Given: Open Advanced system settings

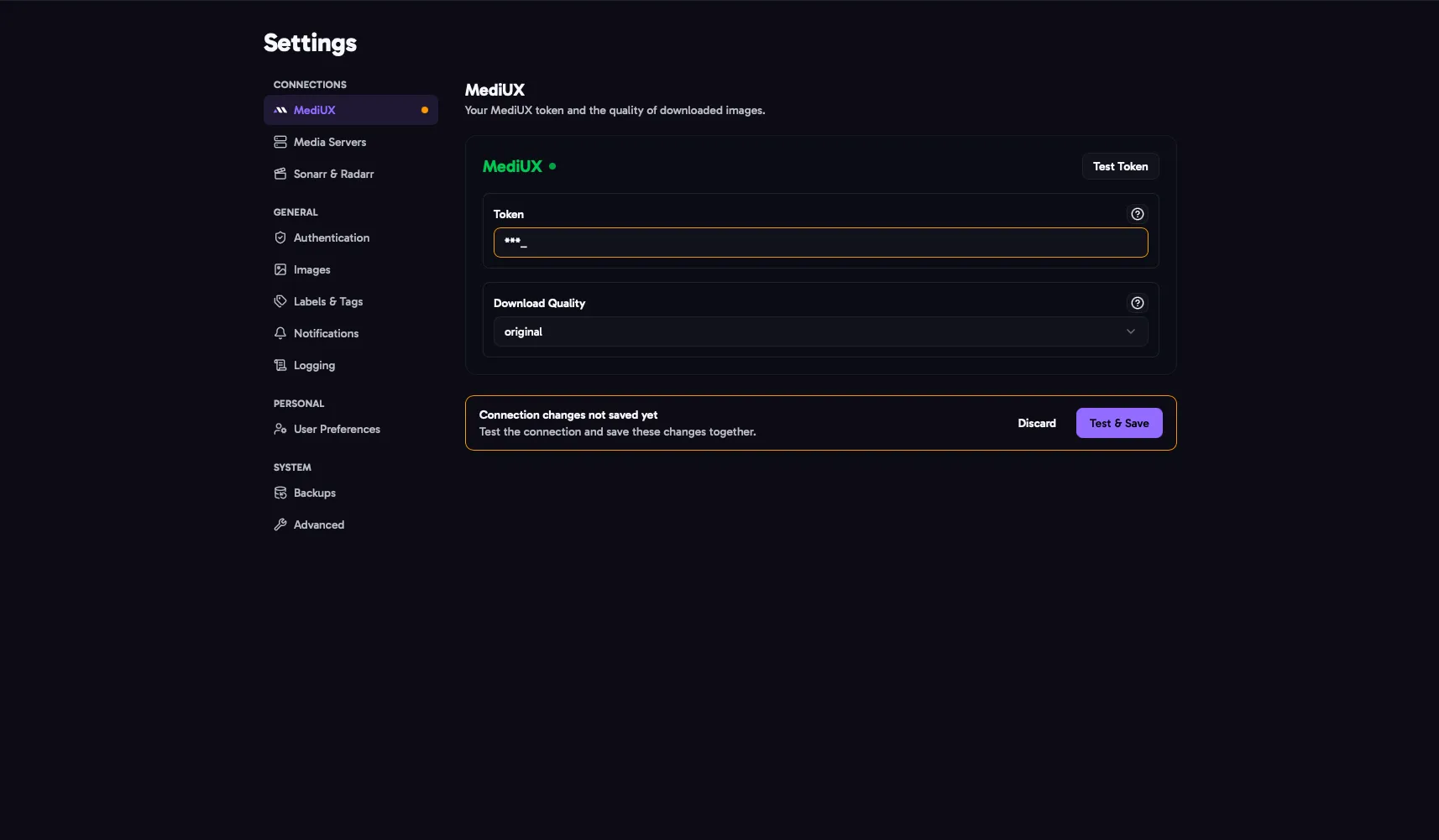Looking at the screenshot, I should click(x=351, y=524).
